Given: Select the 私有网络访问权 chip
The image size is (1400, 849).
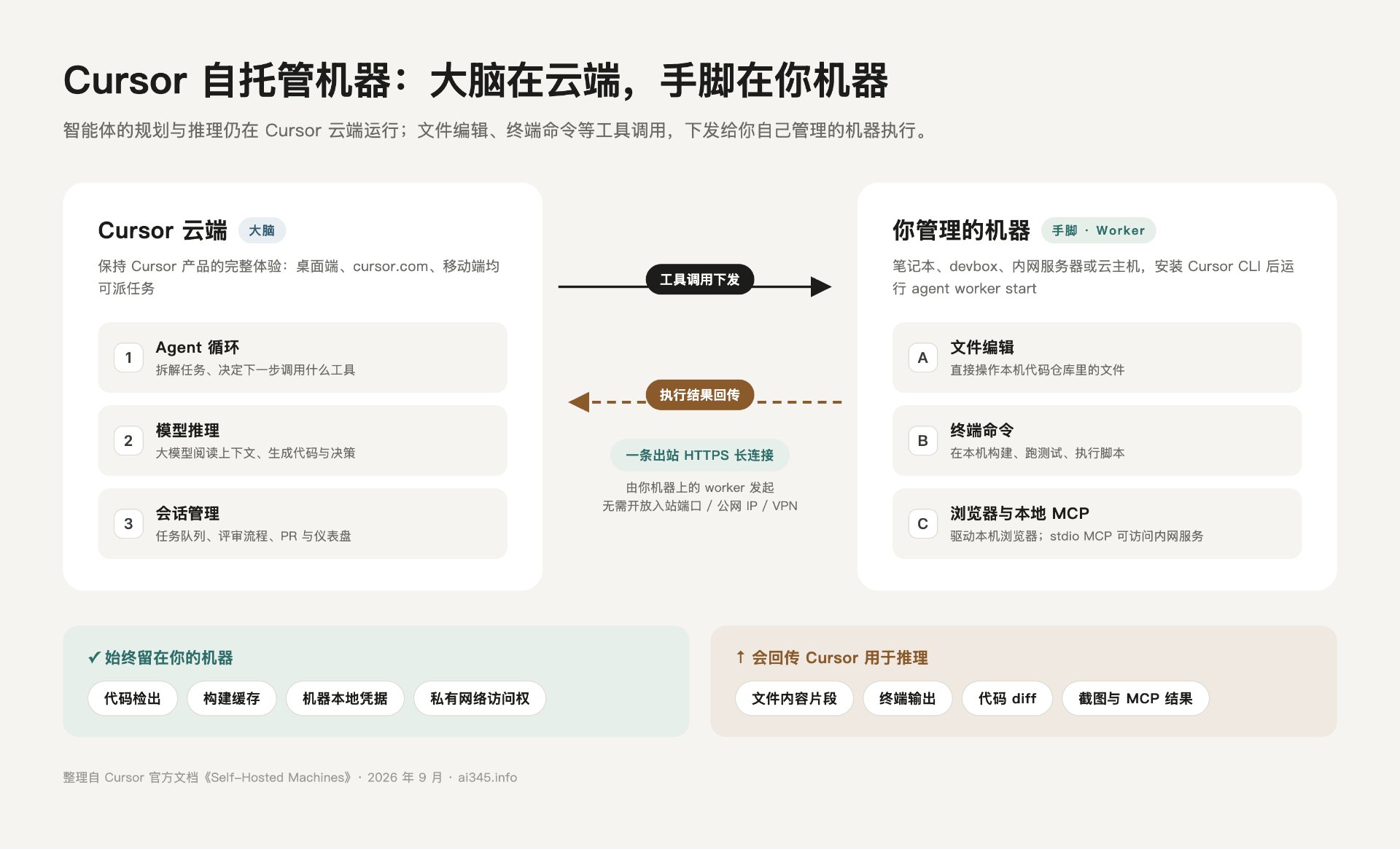Looking at the screenshot, I should pyautogui.click(x=480, y=698).
